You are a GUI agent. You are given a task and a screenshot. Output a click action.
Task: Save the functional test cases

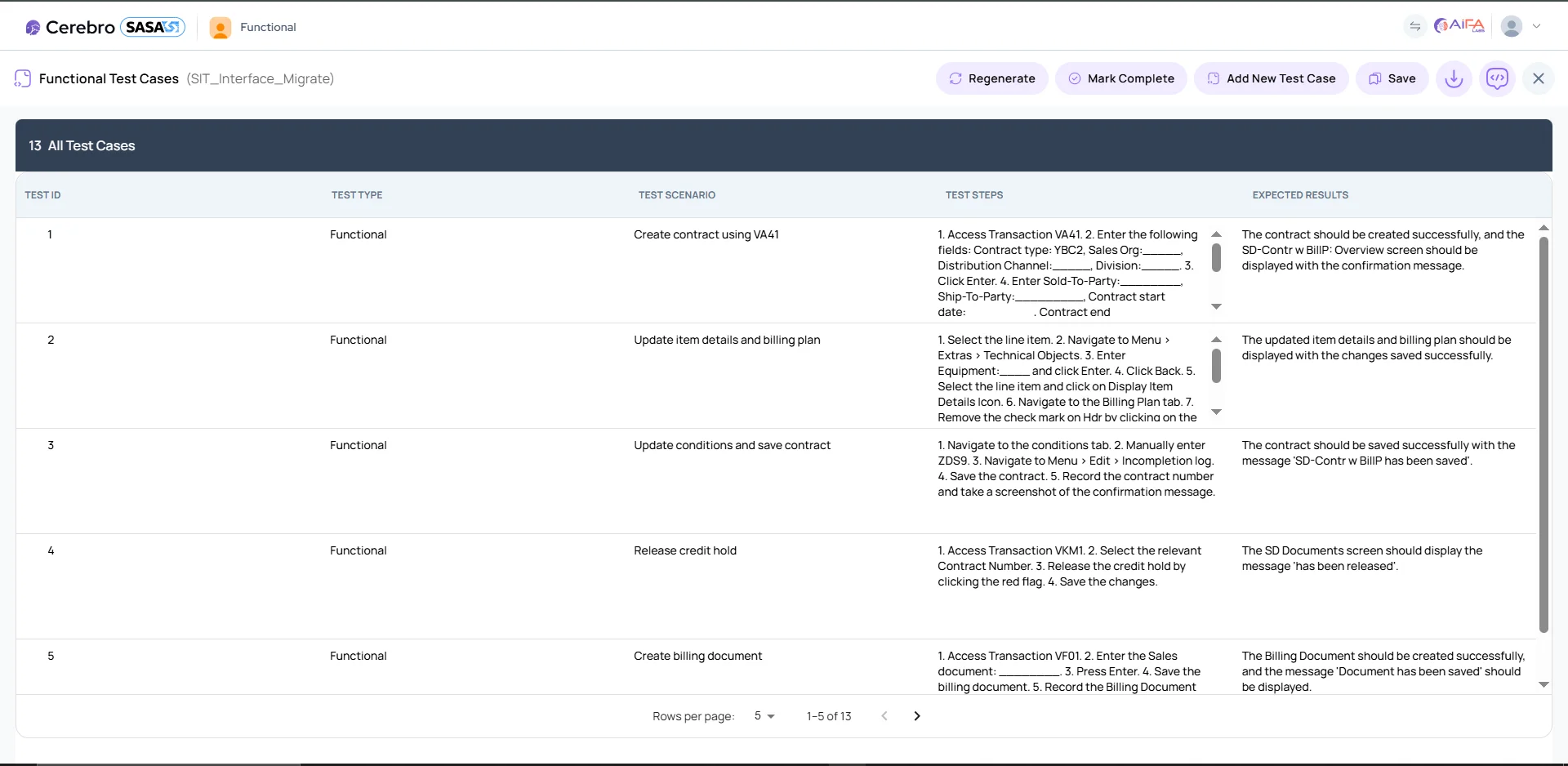(1392, 78)
